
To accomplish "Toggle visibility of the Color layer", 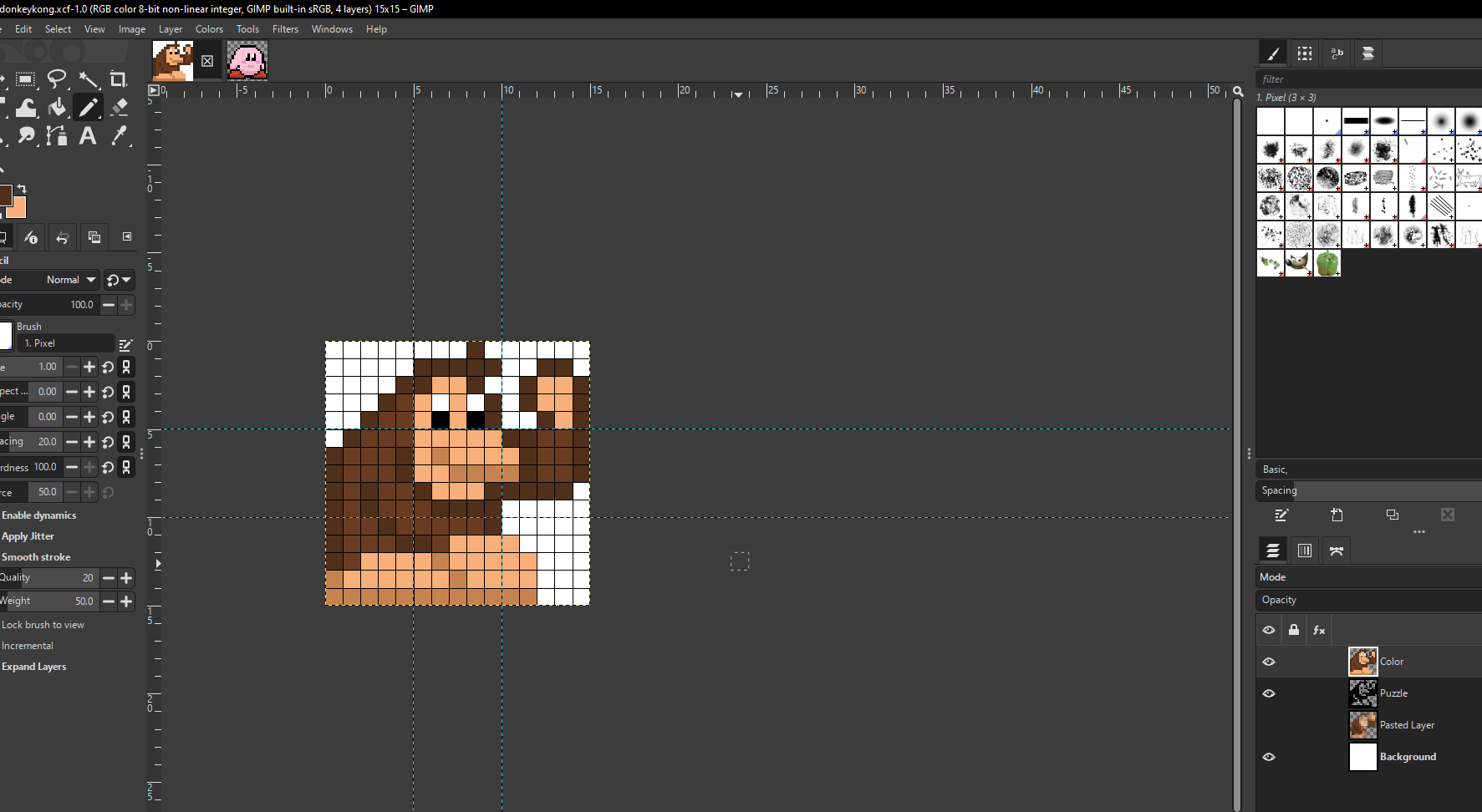I will (1269, 662).
